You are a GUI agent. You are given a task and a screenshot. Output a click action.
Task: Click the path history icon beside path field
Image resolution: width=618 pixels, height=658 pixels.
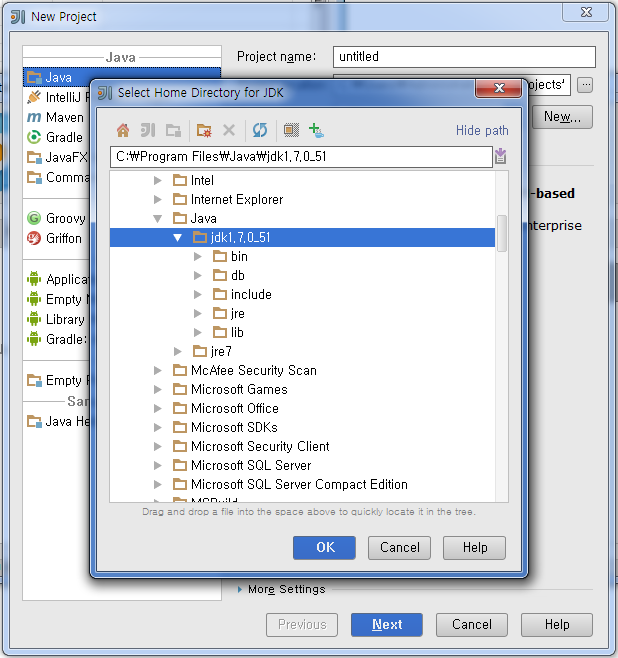pyautogui.click(x=501, y=156)
